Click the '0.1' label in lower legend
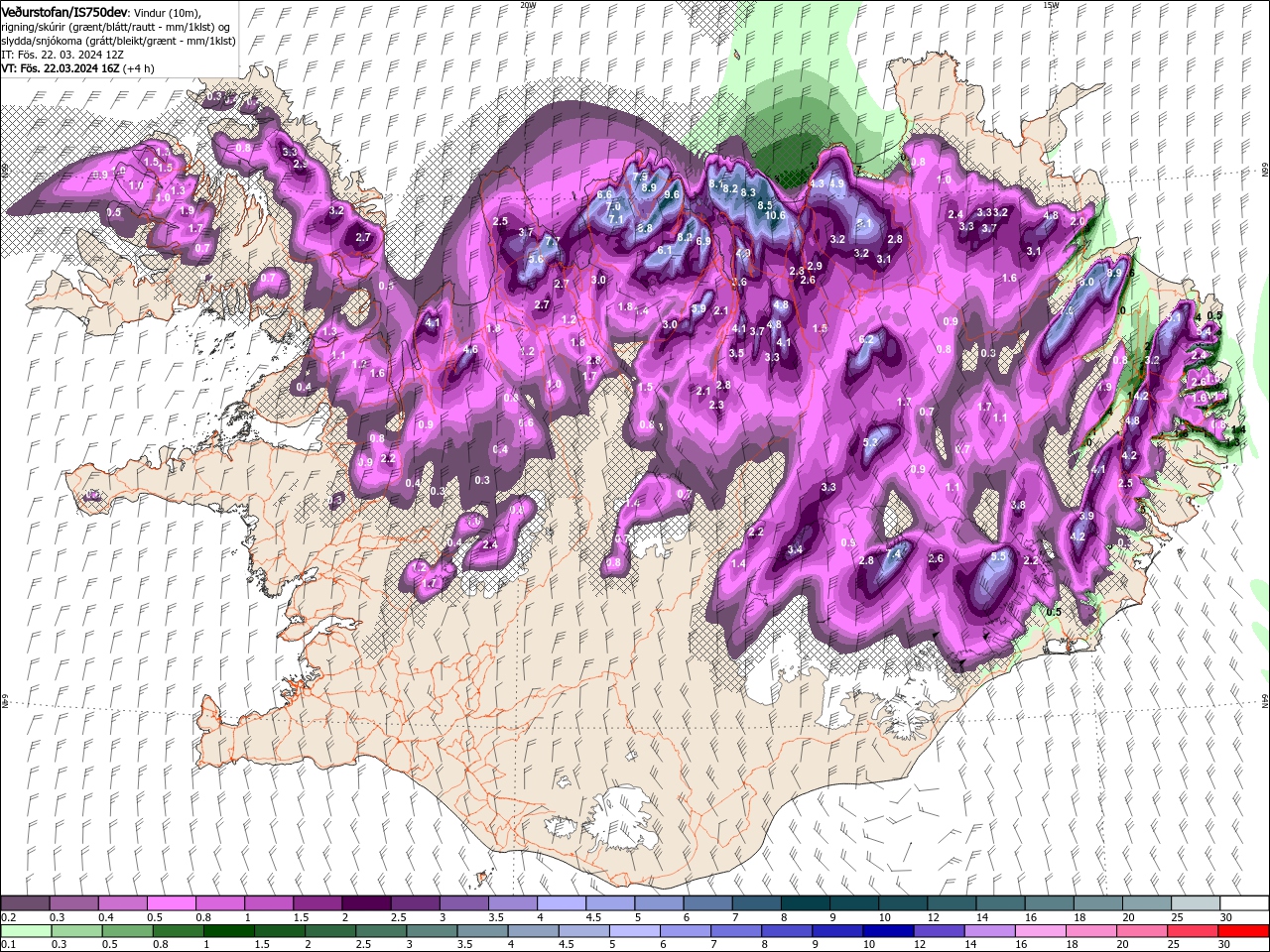 point(9,945)
